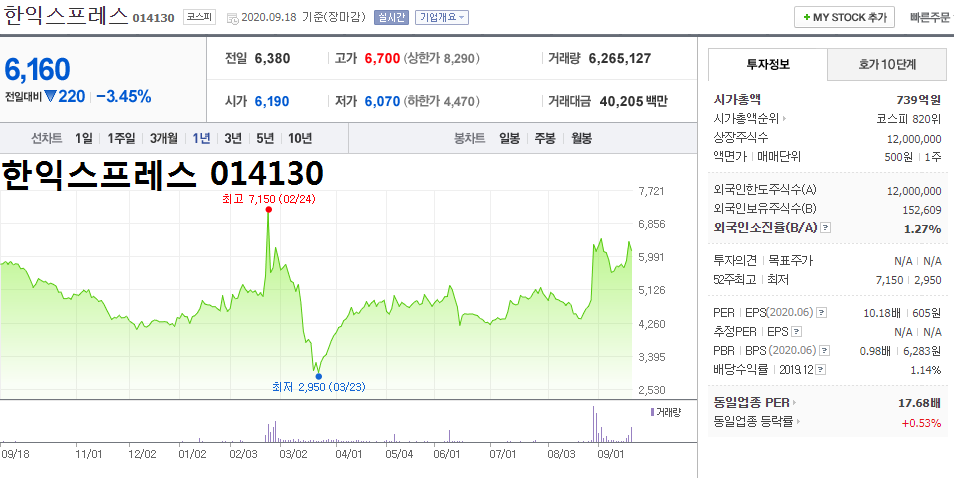Click the 고가 6,700 value
Viewport: 954px width, 478px height.
[x=382, y=58]
